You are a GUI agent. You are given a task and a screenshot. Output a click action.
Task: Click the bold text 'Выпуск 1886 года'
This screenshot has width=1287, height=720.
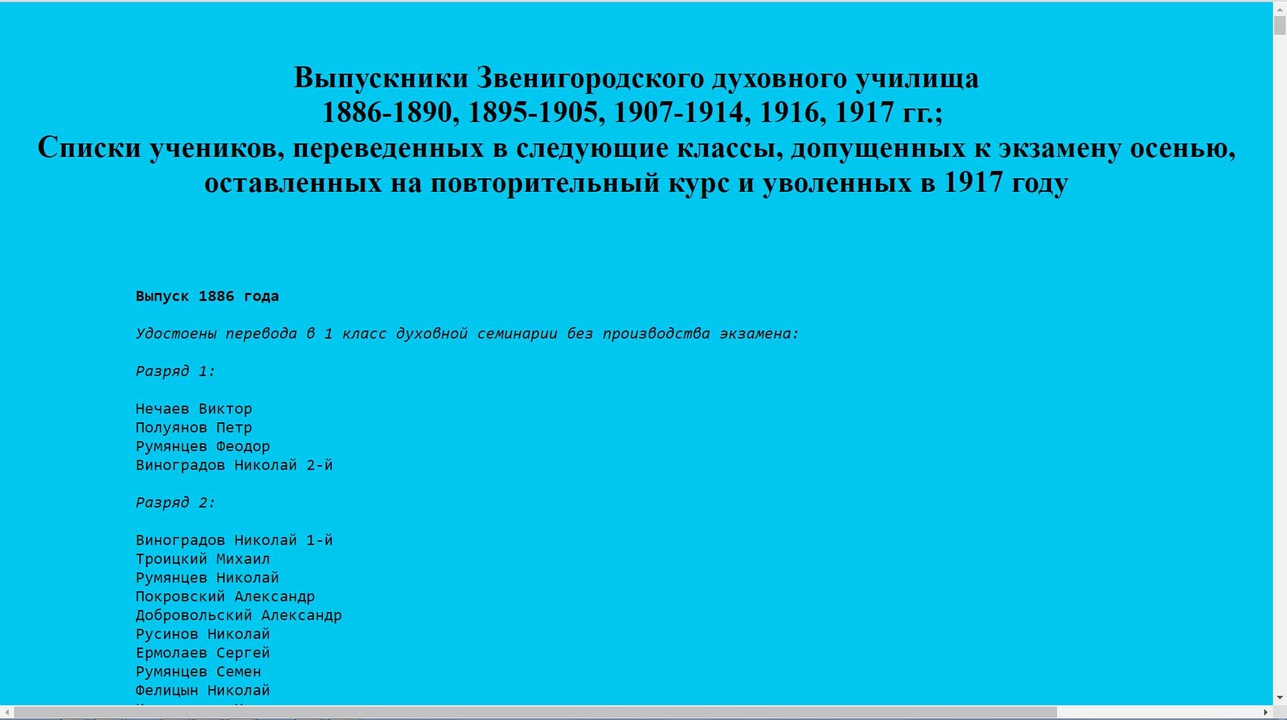pos(207,296)
